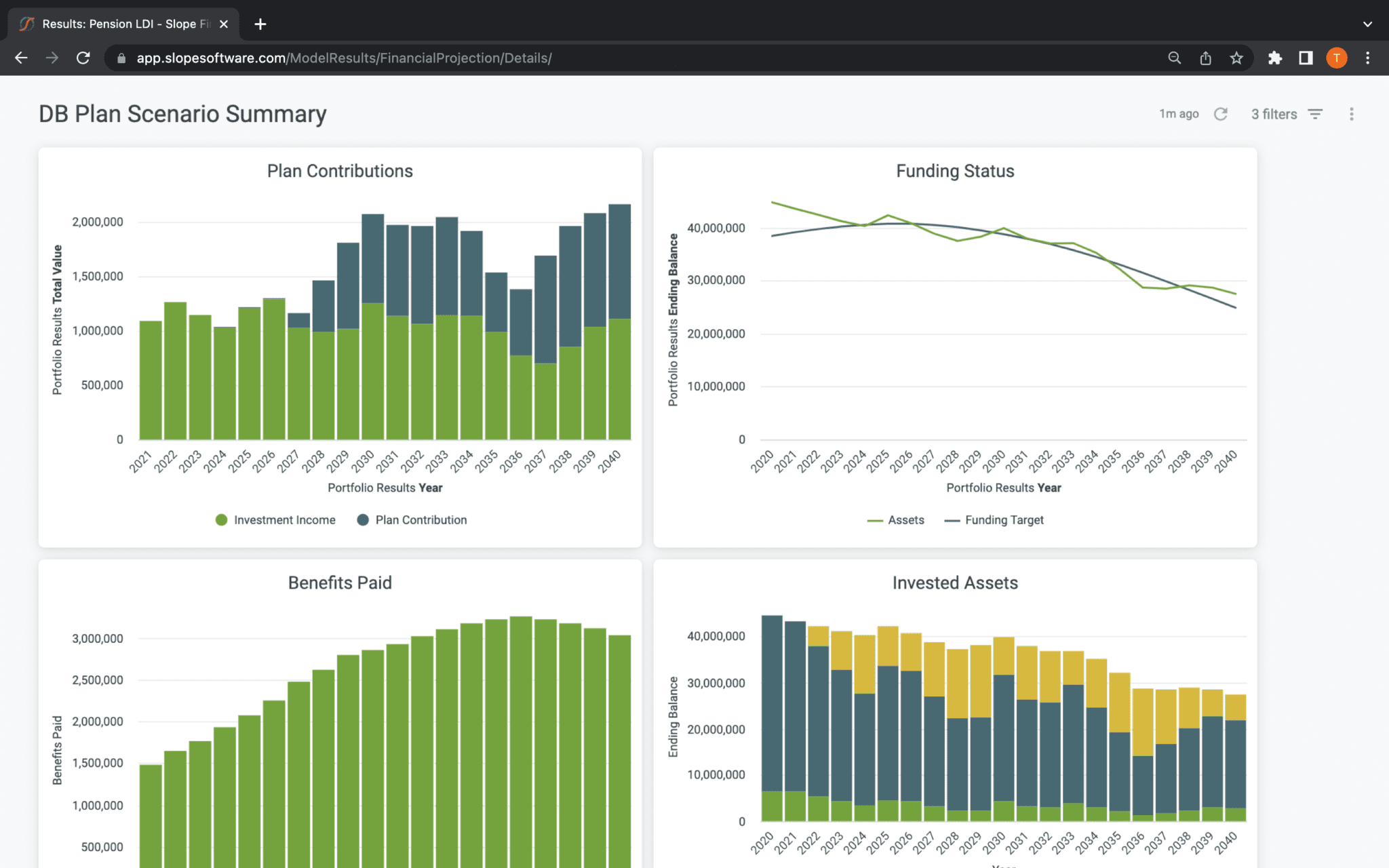Refresh the dashboard using the circular arrow icon
The image size is (1389, 868).
pyautogui.click(x=1220, y=114)
